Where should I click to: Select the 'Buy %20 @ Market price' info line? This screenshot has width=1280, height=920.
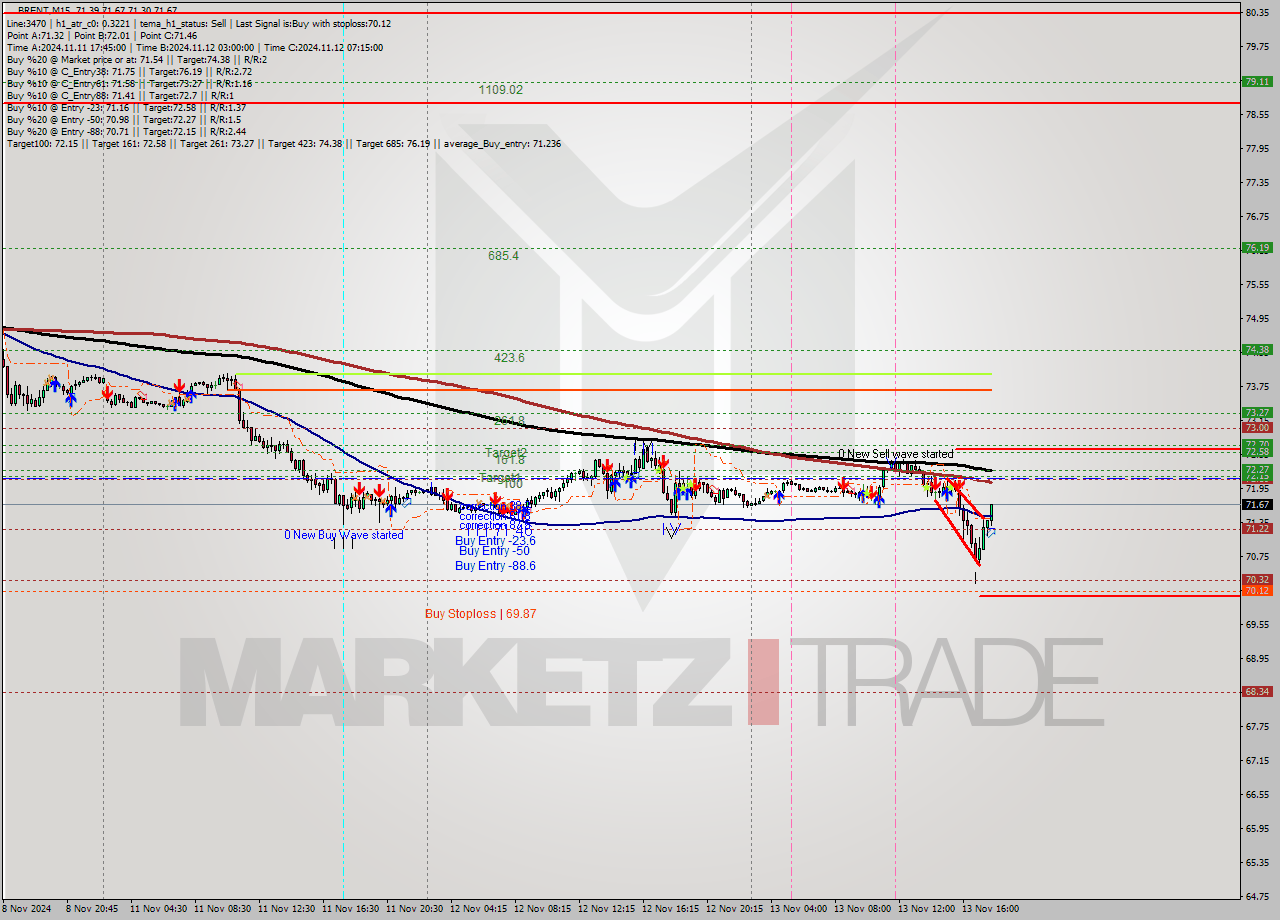pyautogui.click(x=137, y=60)
